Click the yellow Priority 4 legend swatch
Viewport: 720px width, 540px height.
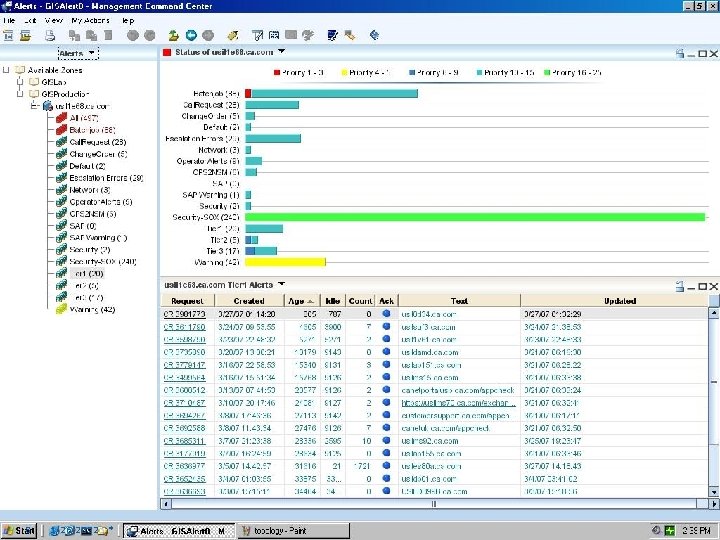(344, 73)
